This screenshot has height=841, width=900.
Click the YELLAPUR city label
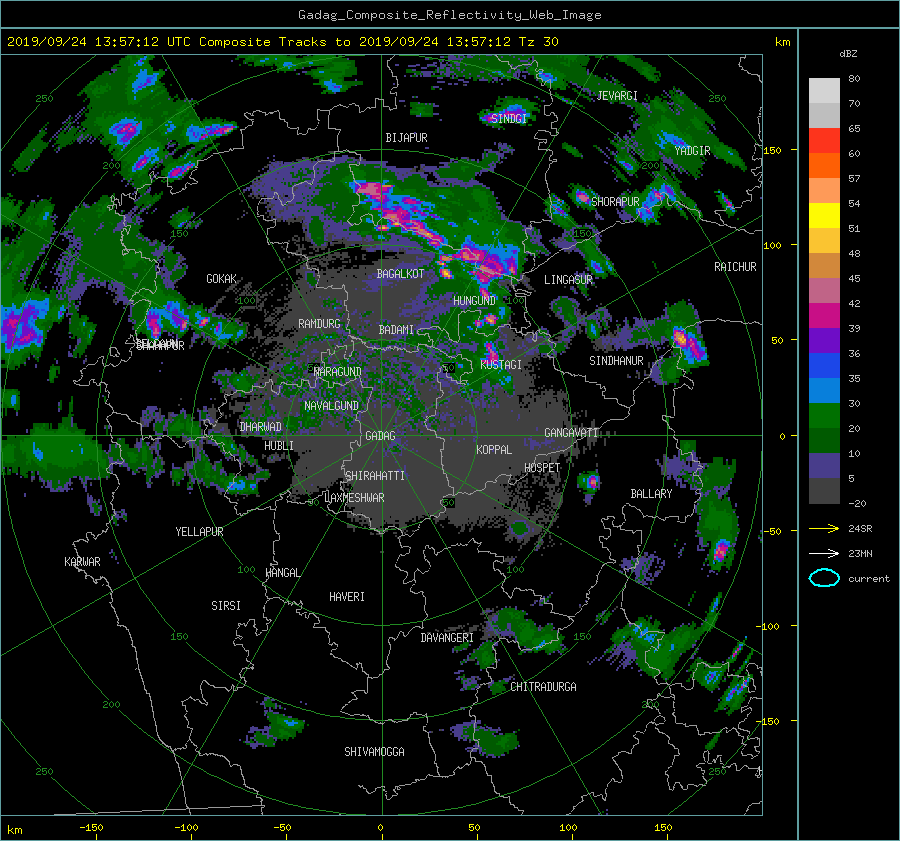199,532
